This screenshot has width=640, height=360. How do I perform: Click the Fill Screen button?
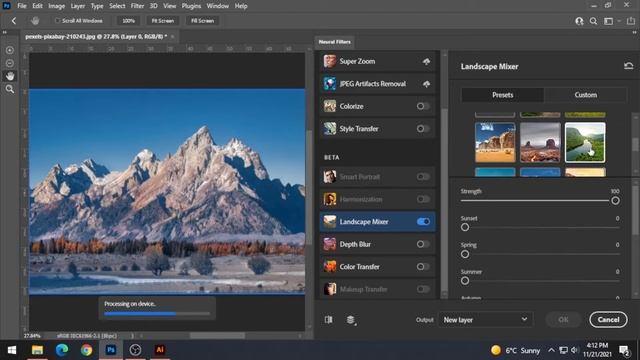click(202, 21)
